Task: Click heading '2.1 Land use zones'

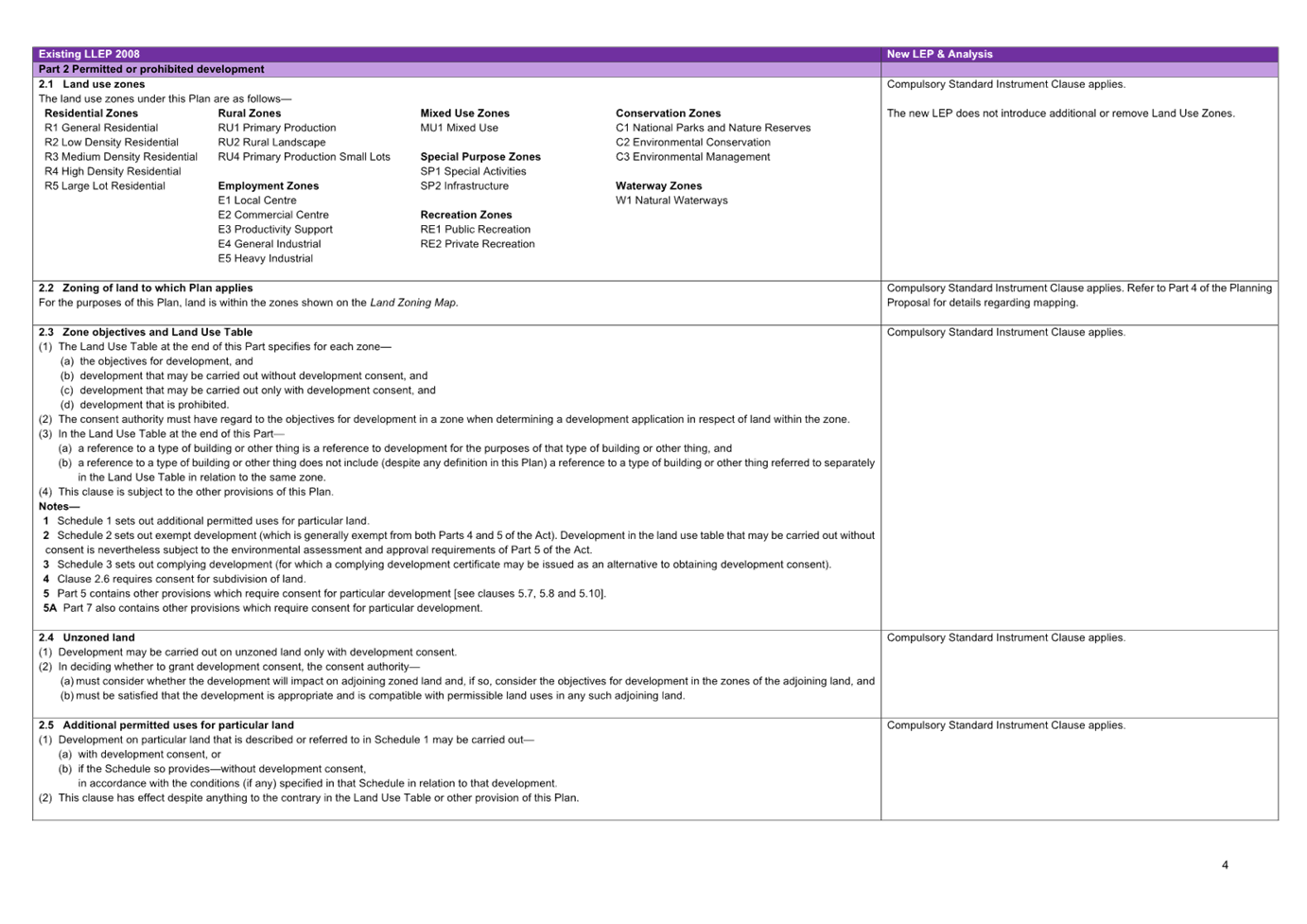Action: (x=92, y=84)
